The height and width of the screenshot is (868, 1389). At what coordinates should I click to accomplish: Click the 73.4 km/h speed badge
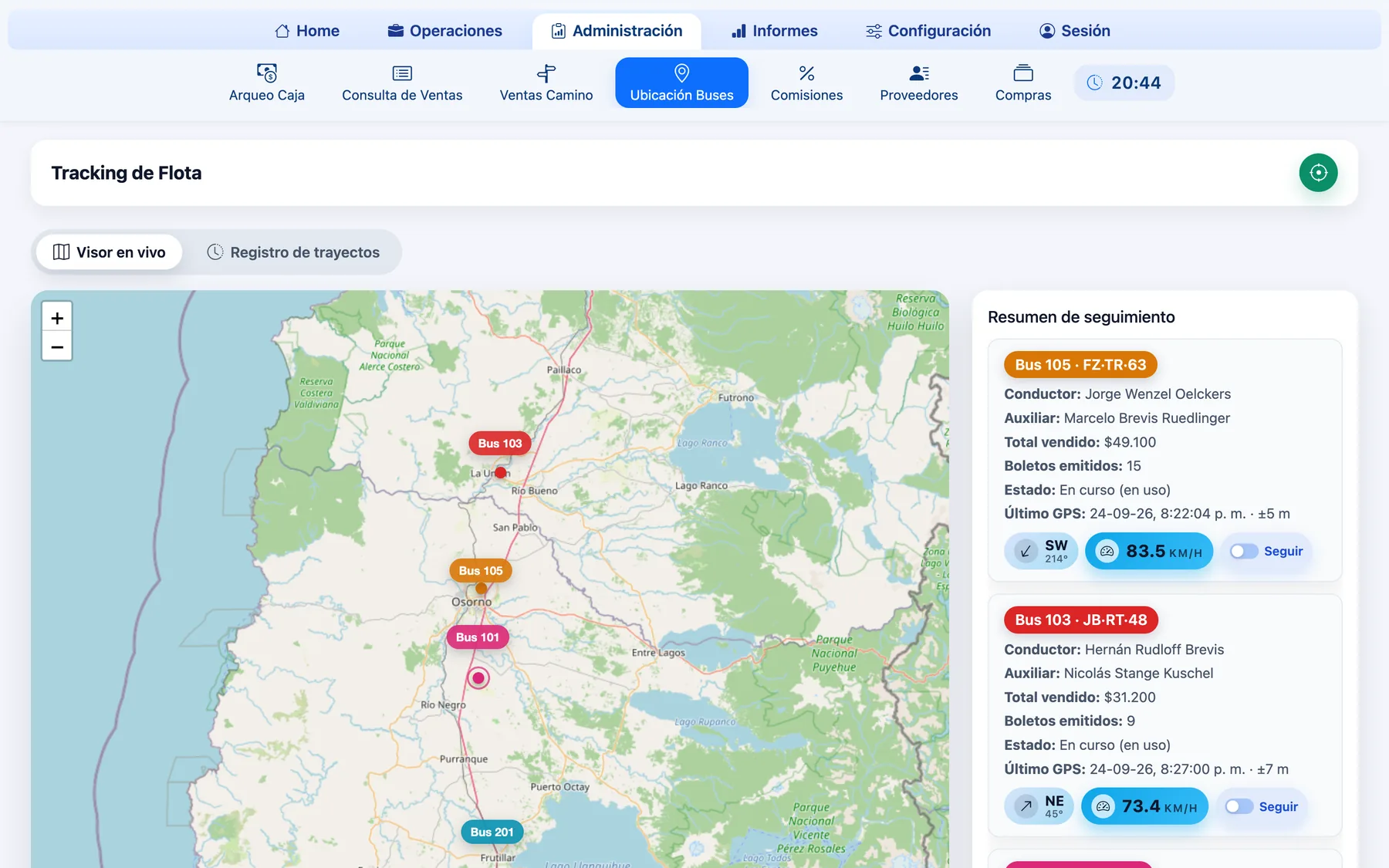1144,806
